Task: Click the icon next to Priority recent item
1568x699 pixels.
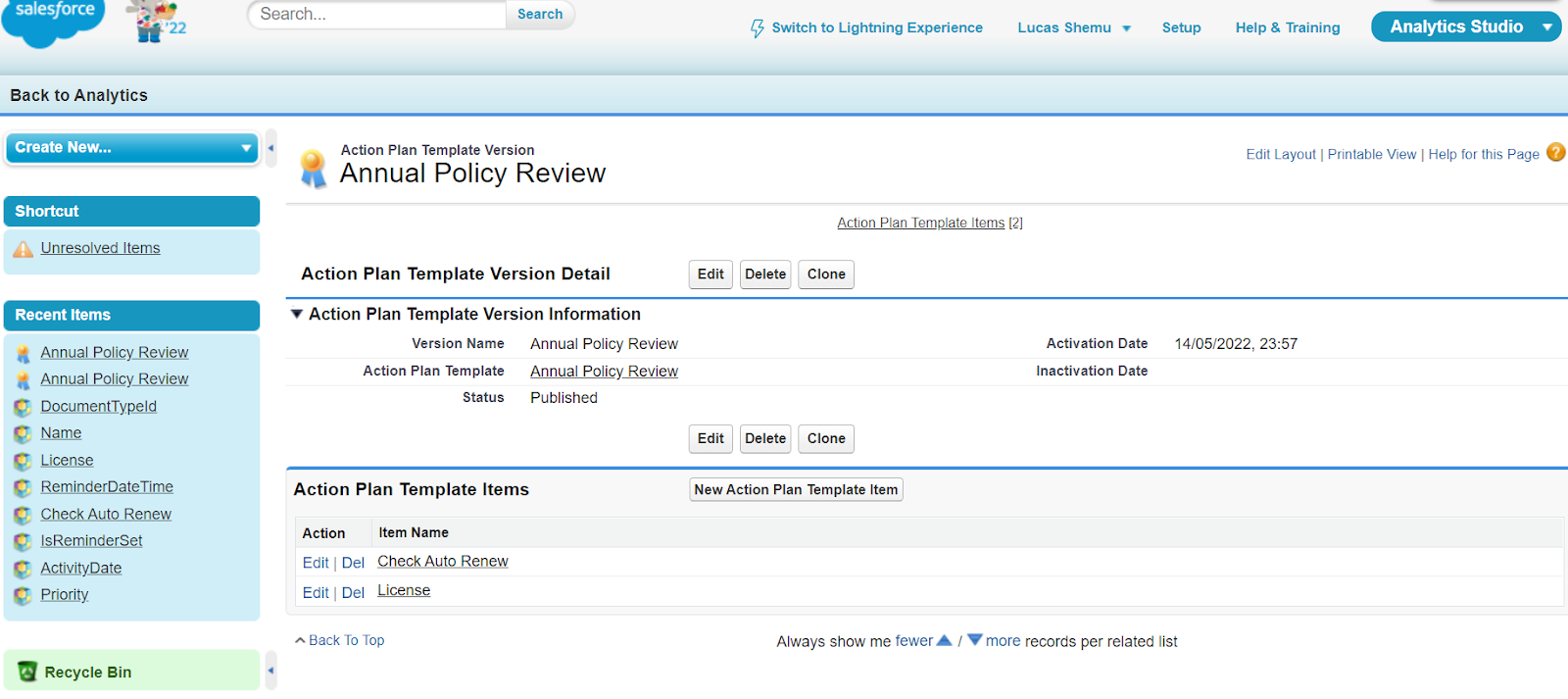Action: [x=24, y=595]
